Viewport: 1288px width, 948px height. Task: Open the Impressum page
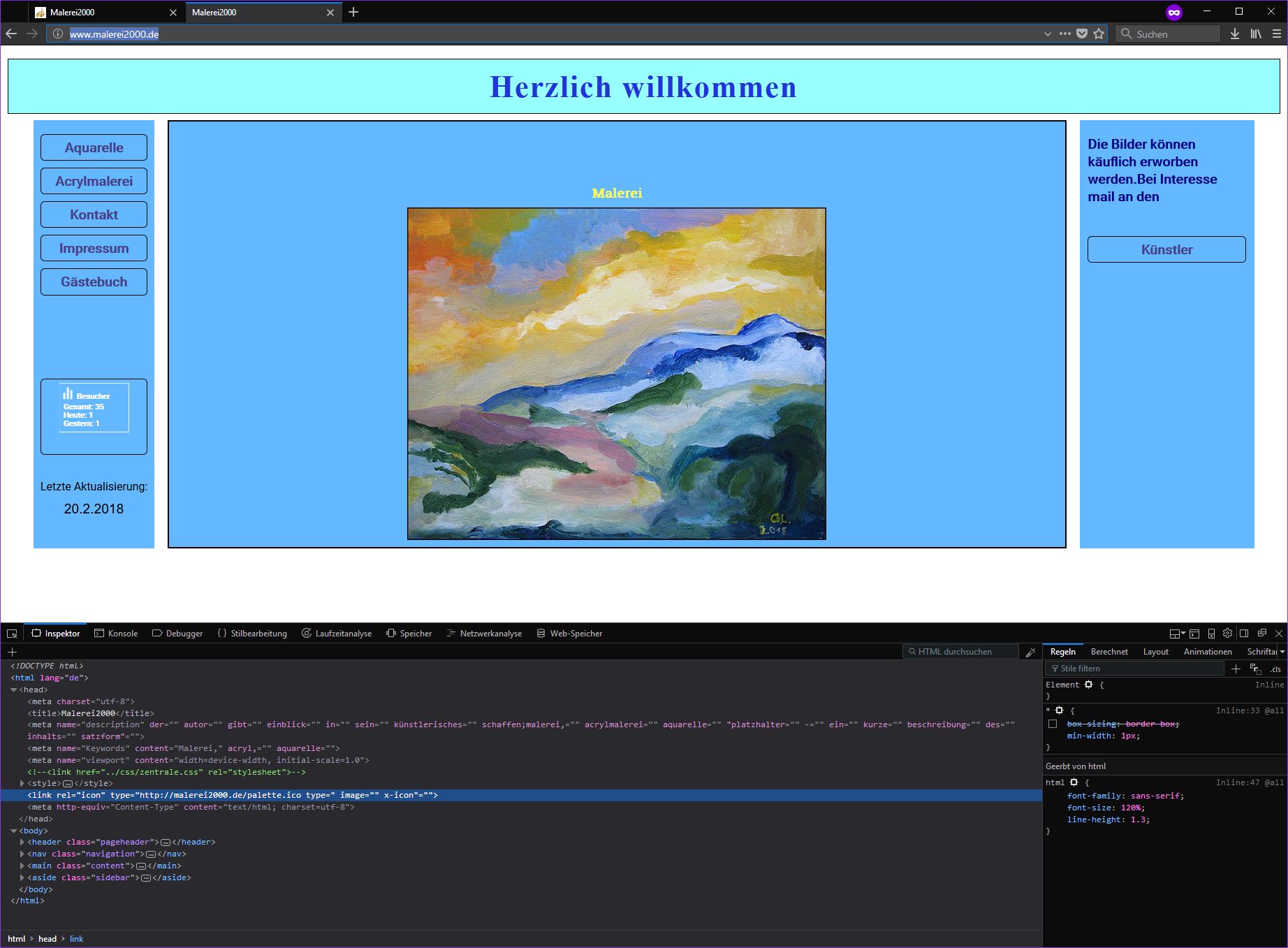[94, 248]
